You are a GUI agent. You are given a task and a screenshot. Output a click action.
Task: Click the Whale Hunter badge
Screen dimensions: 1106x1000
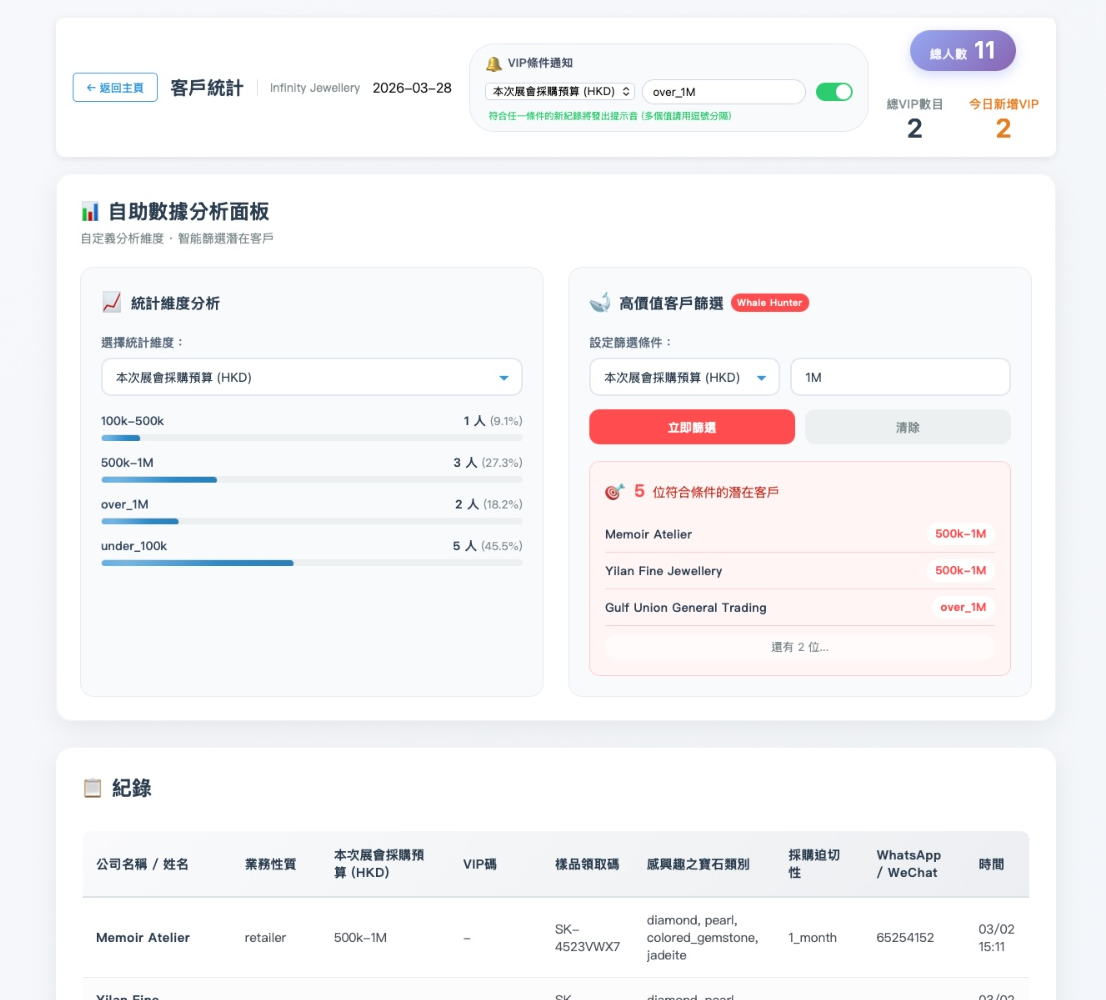[x=770, y=303]
